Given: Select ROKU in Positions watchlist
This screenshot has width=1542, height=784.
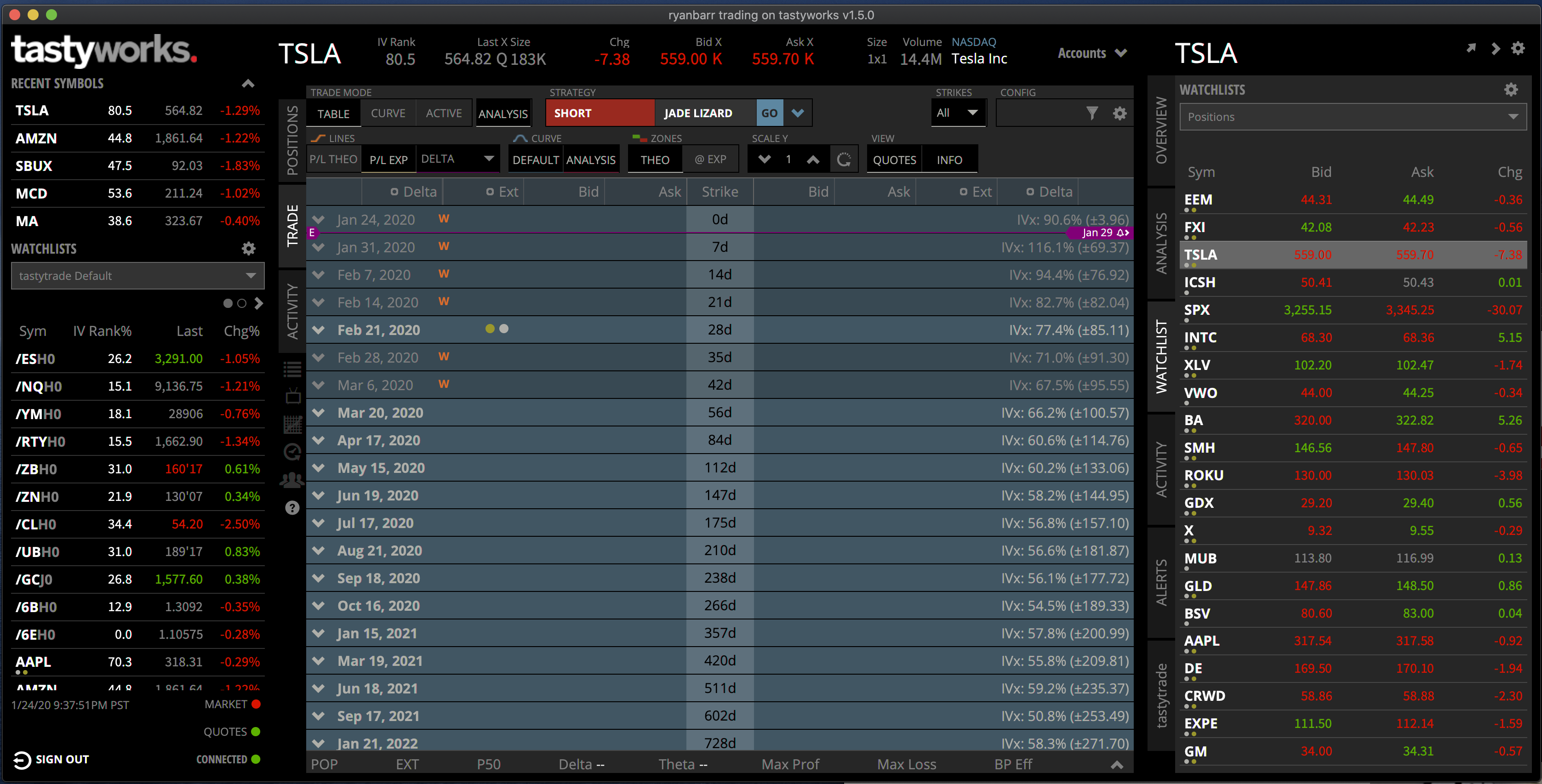Looking at the screenshot, I should click(x=1353, y=476).
